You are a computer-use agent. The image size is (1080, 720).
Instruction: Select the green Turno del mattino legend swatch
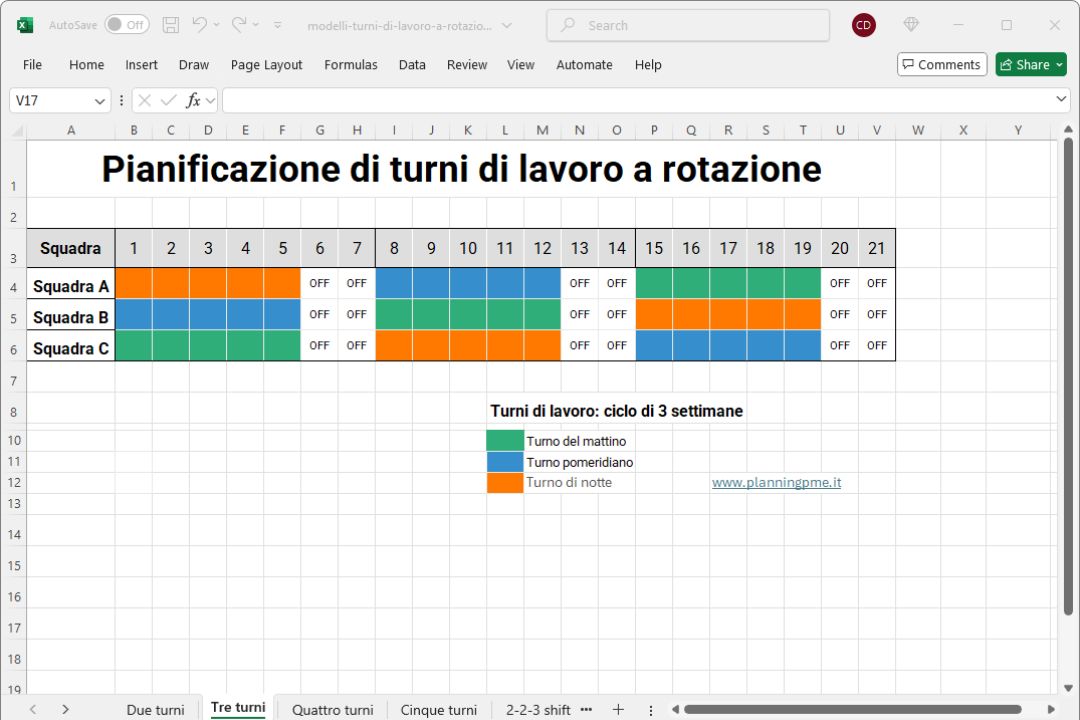(505, 441)
